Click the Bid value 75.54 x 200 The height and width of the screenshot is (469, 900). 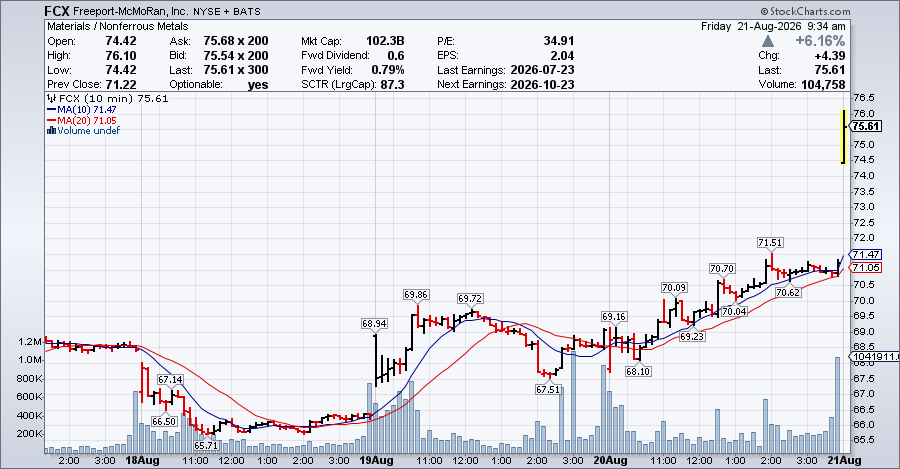[x=236, y=56]
